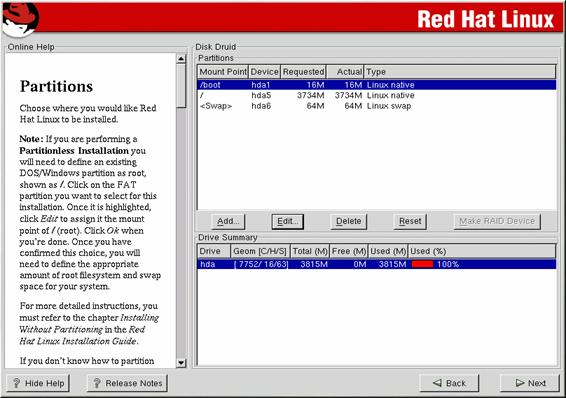Image resolution: width=566 pixels, height=398 pixels.
Task: Click the right arrow icon on Next
Action: [x=520, y=383]
